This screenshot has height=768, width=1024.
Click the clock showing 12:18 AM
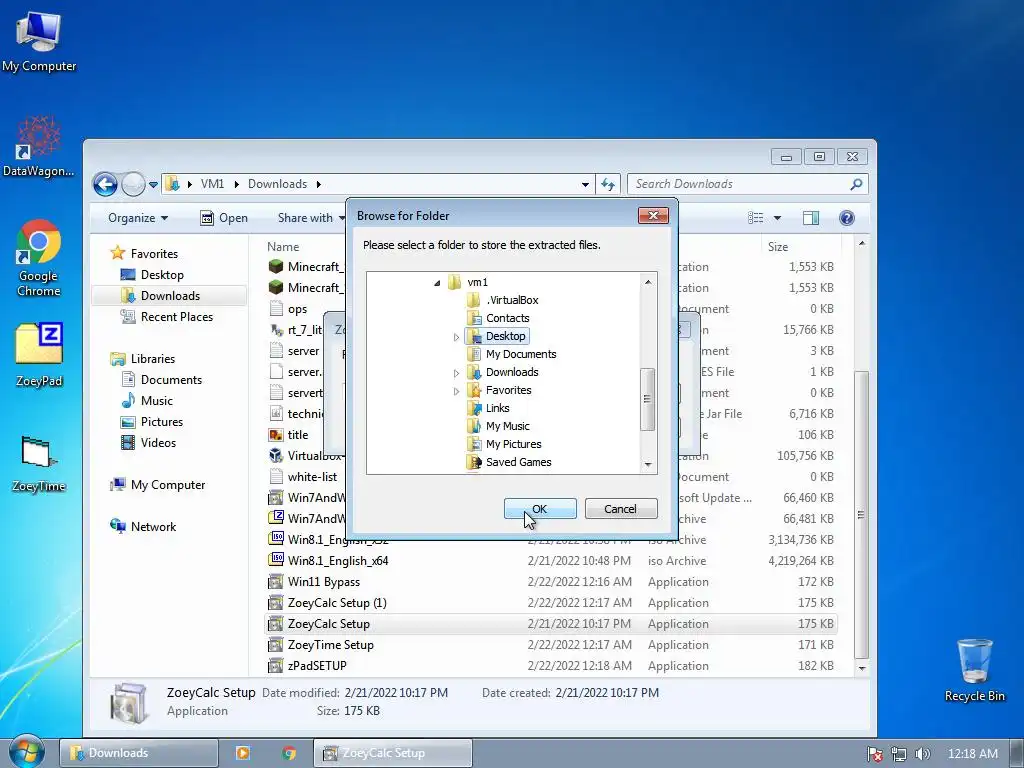coord(972,754)
